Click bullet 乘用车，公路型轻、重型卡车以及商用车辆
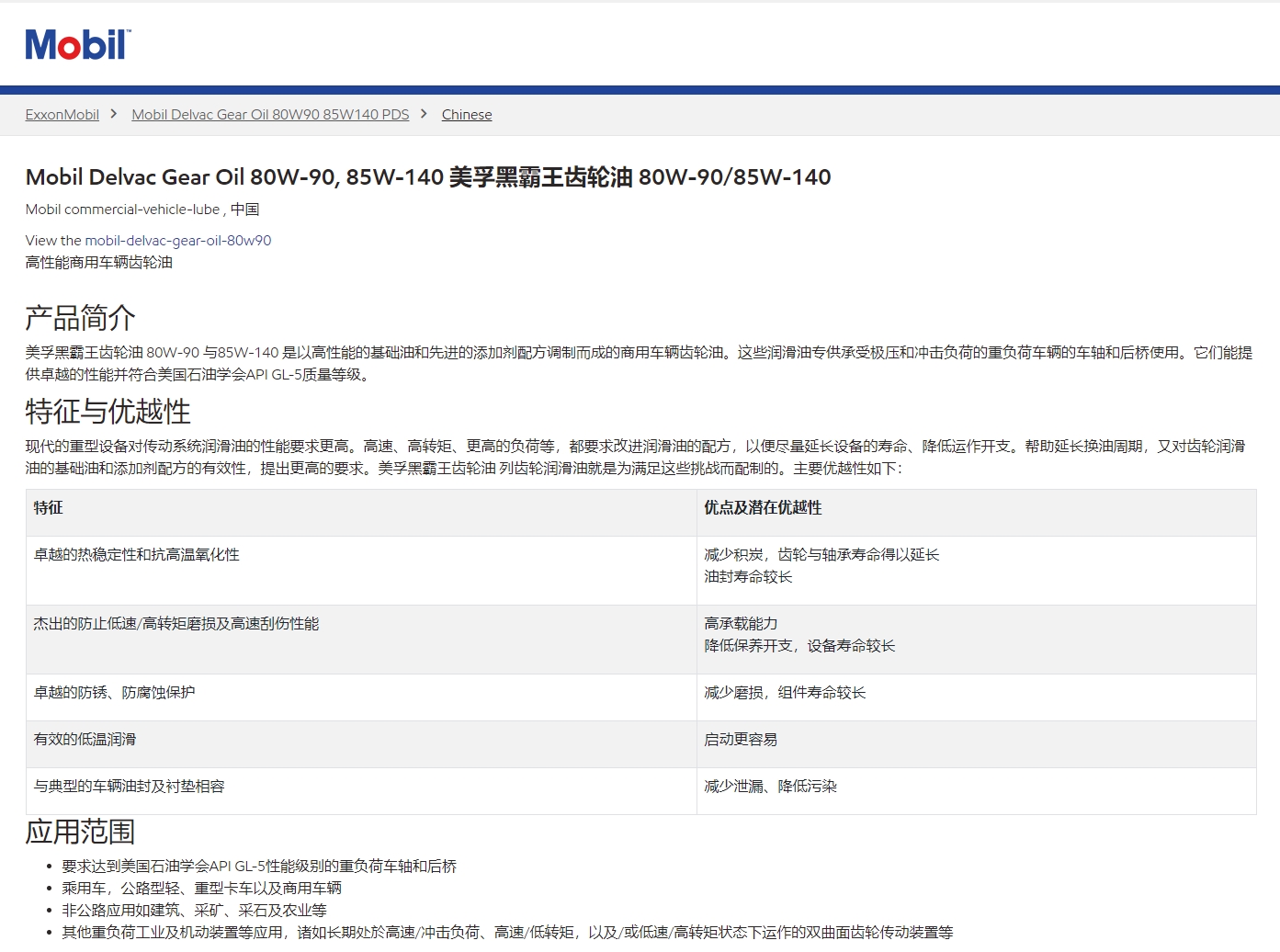This screenshot has width=1280, height=952. tap(202, 889)
